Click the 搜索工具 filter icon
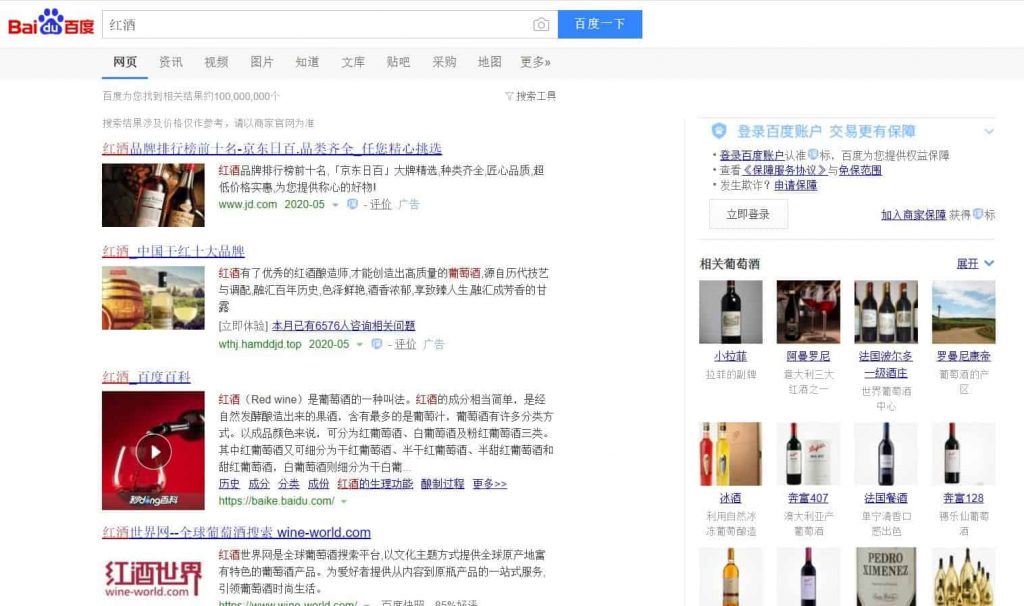The width and height of the screenshot is (1024, 606). (x=509, y=96)
